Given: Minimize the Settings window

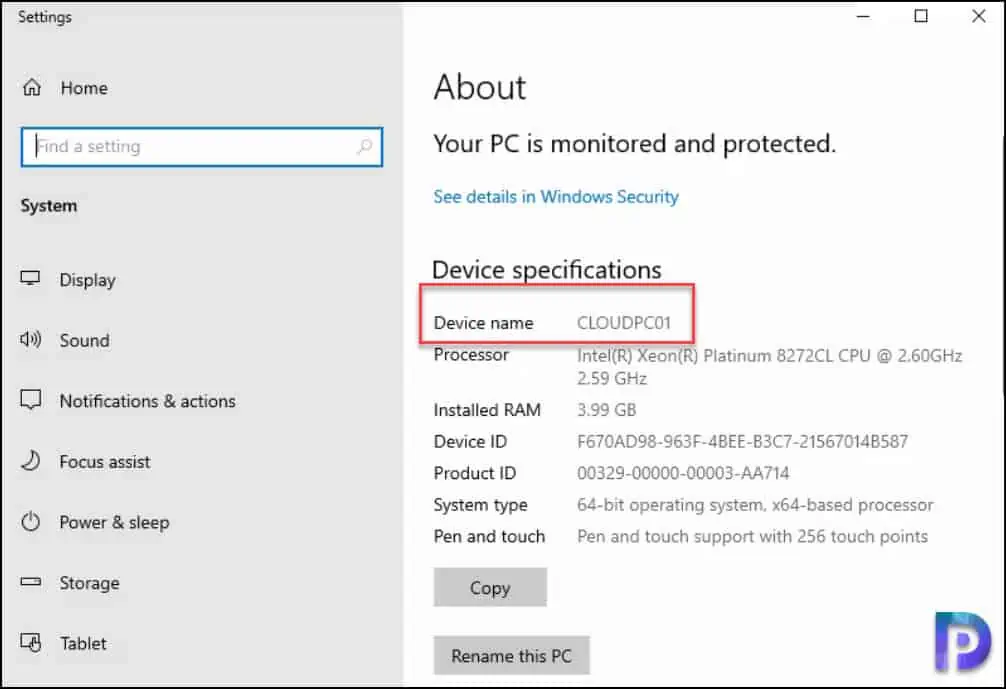Looking at the screenshot, I should pyautogui.click(x=864, y=16).
